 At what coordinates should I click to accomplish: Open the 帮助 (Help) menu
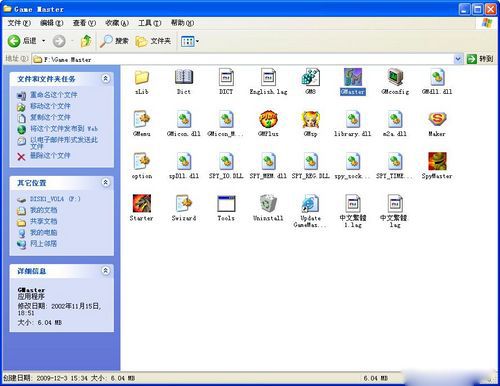point(182,23)
